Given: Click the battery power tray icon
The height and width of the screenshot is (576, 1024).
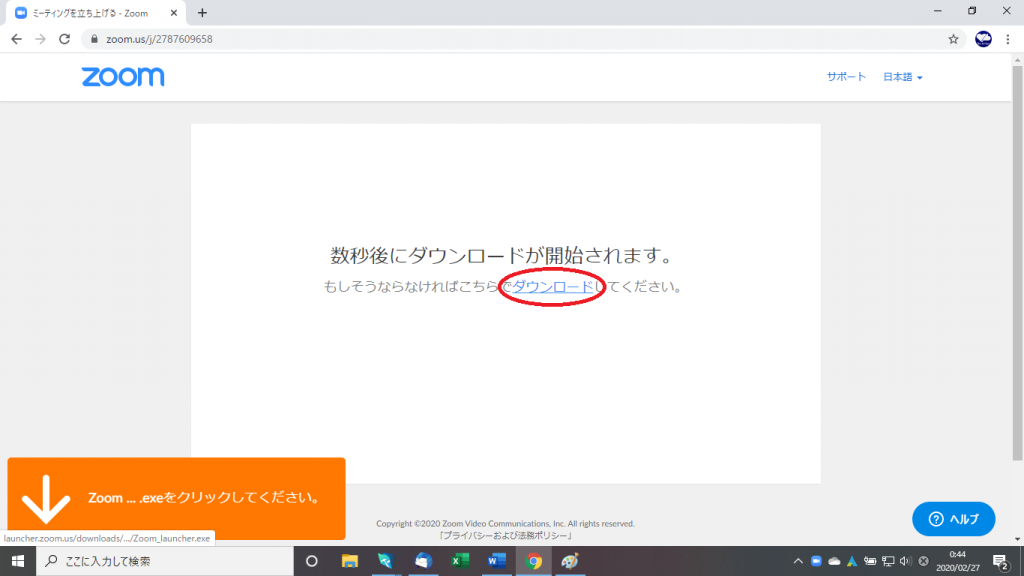Looking at the screenshot, I should pyautogui.click(x=870, y=561).
